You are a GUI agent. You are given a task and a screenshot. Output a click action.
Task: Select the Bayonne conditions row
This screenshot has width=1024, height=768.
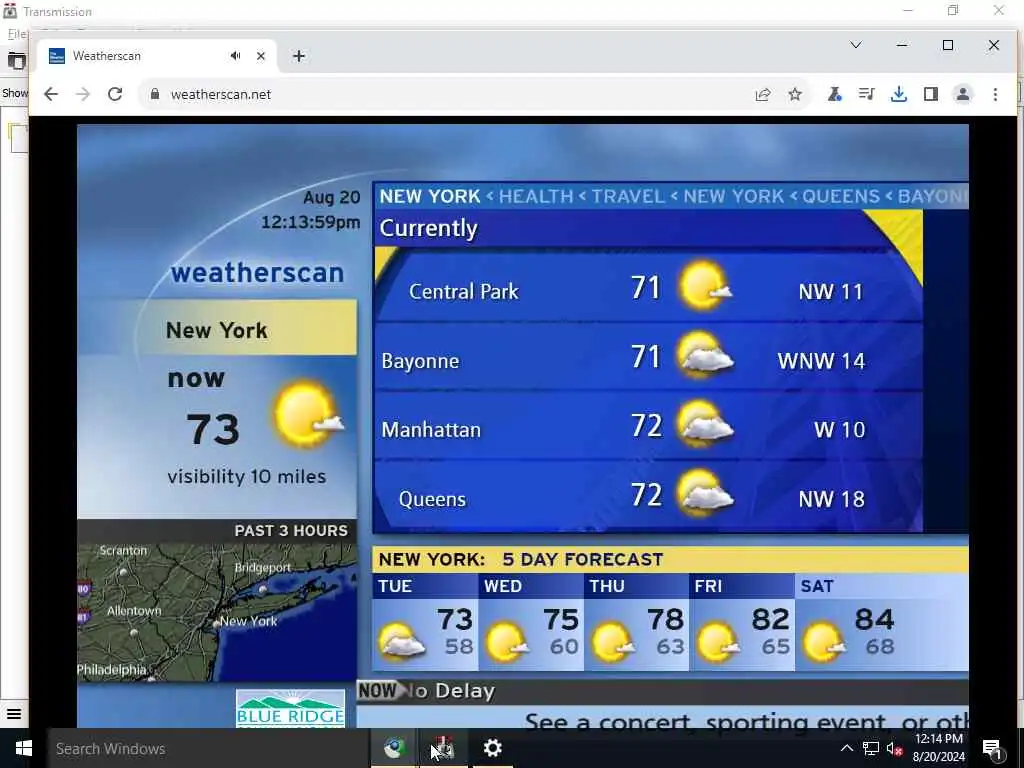(648, 357)
